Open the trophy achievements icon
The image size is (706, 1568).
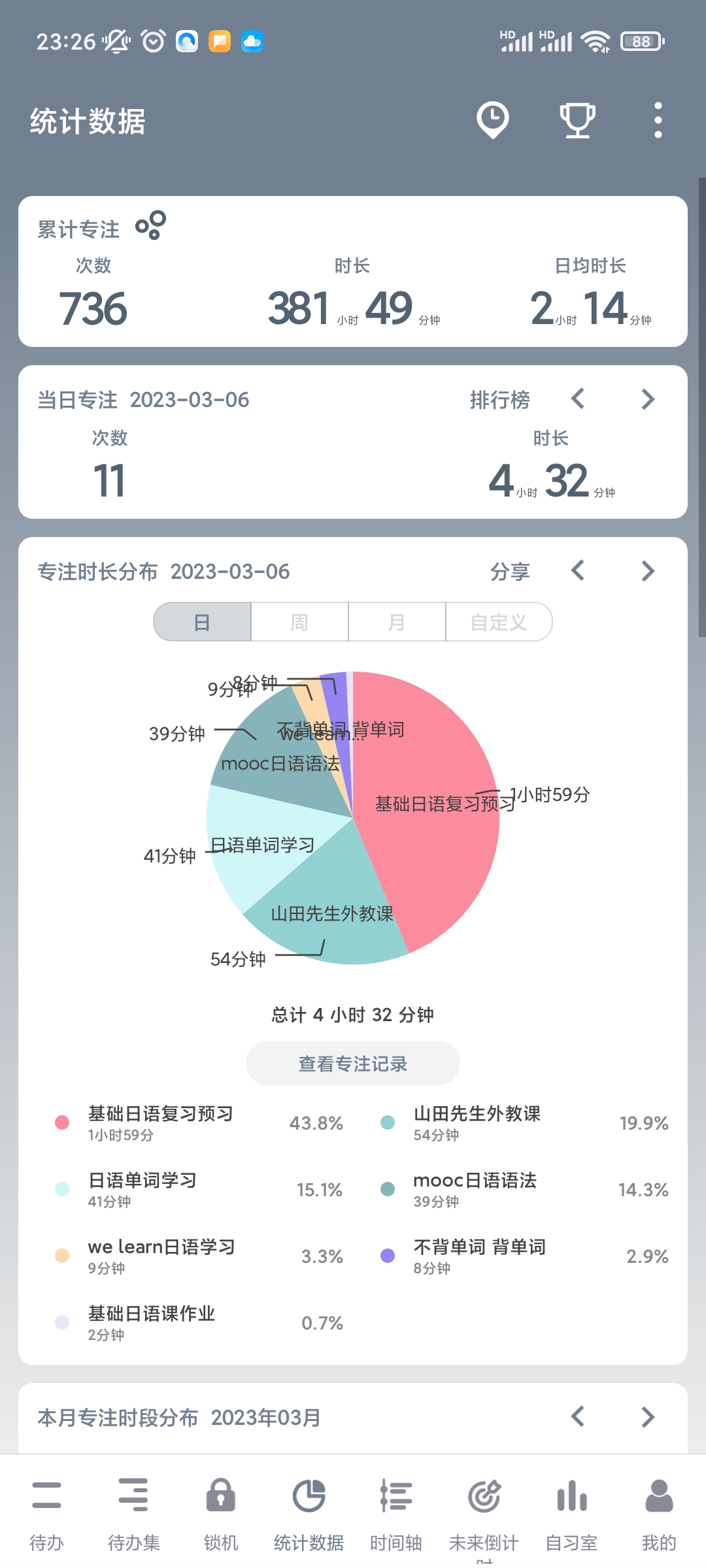577,120
